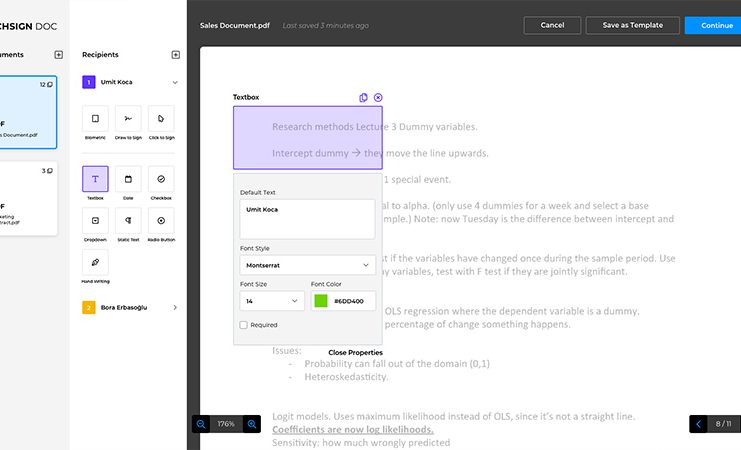The height and width of the screenshot is (450, 741).
Task: Select the Static Text field tool
Action: pyautogui.click(x=128, y=221)
